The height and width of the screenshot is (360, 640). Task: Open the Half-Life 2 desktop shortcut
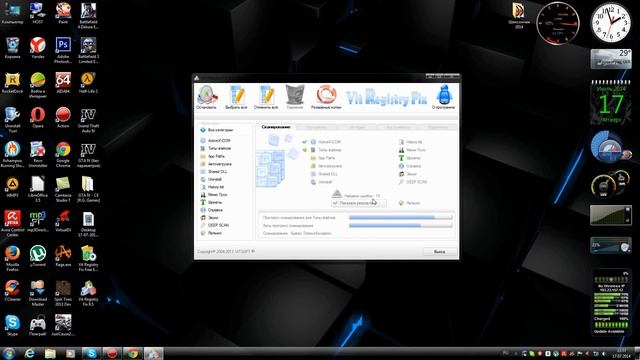click(88, 83)
